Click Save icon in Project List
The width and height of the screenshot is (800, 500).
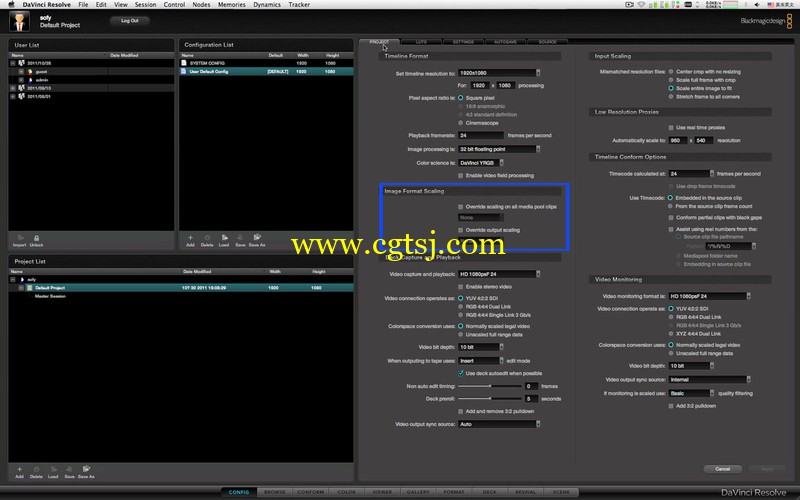pyautogui.click(x=69, y=469)
